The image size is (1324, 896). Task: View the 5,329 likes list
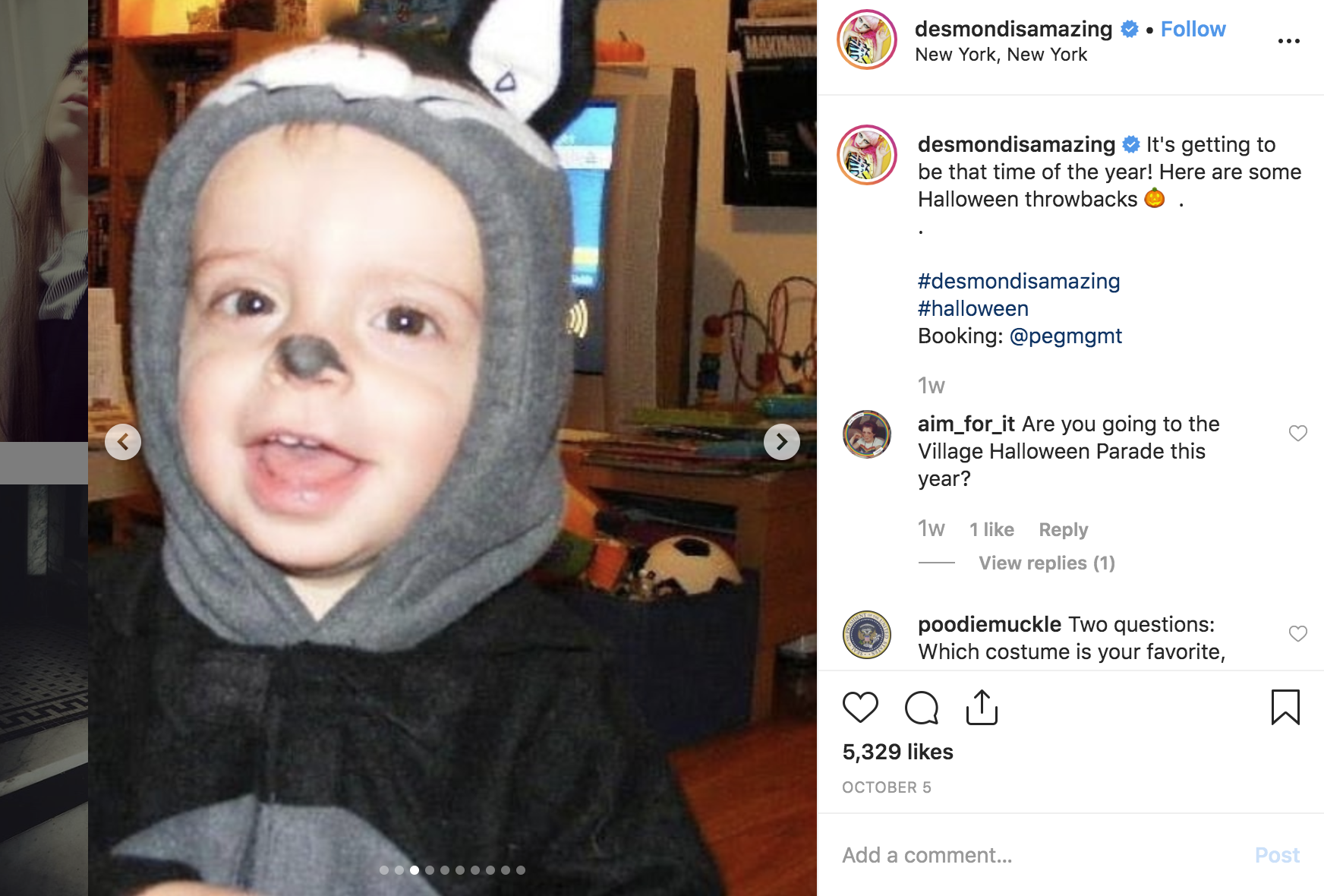[897, 752]
